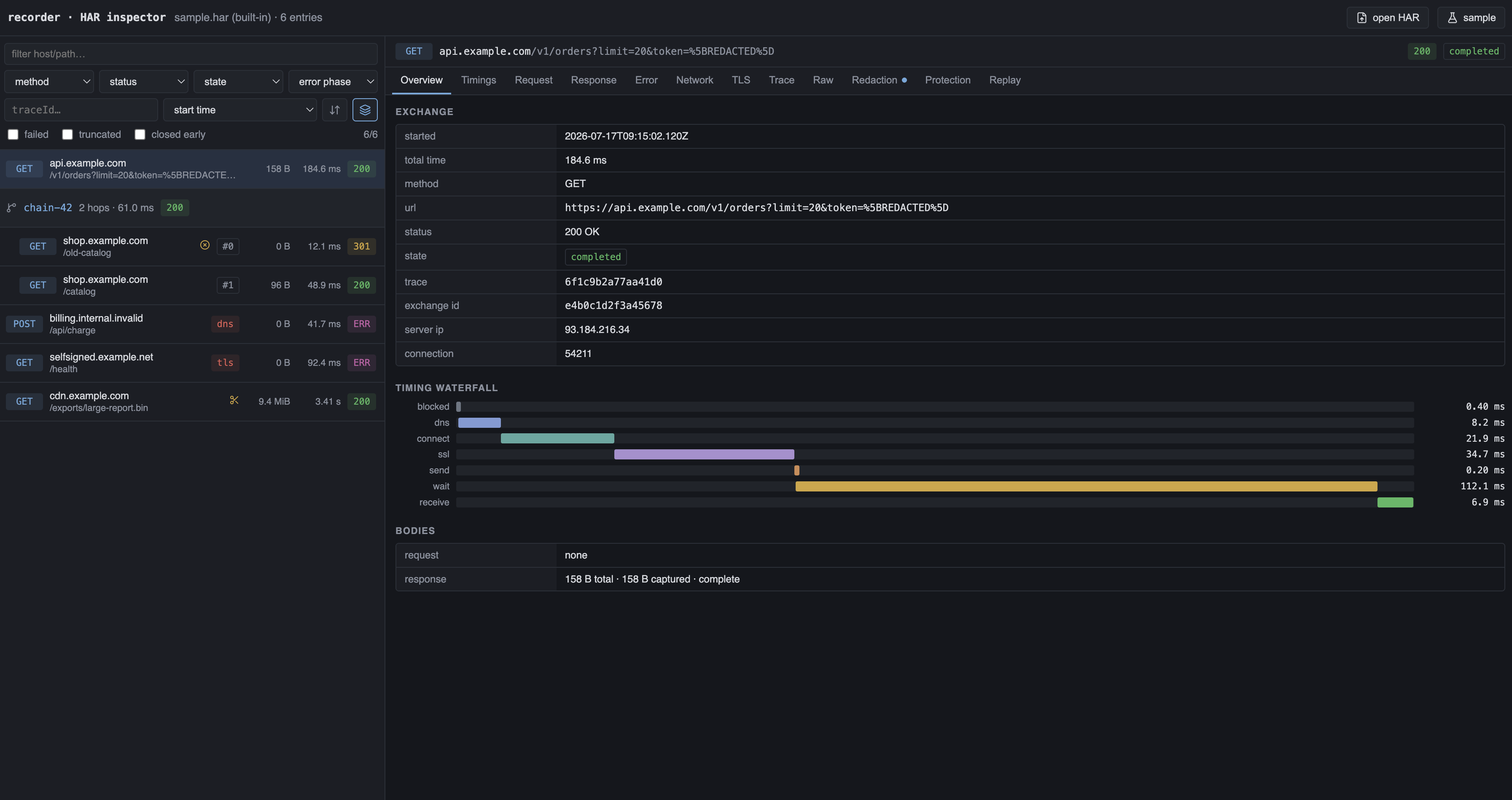Viewport: 1512px width, 800px height.
Task: Open the error phase filter dropdown
Action: pos(333,82)
